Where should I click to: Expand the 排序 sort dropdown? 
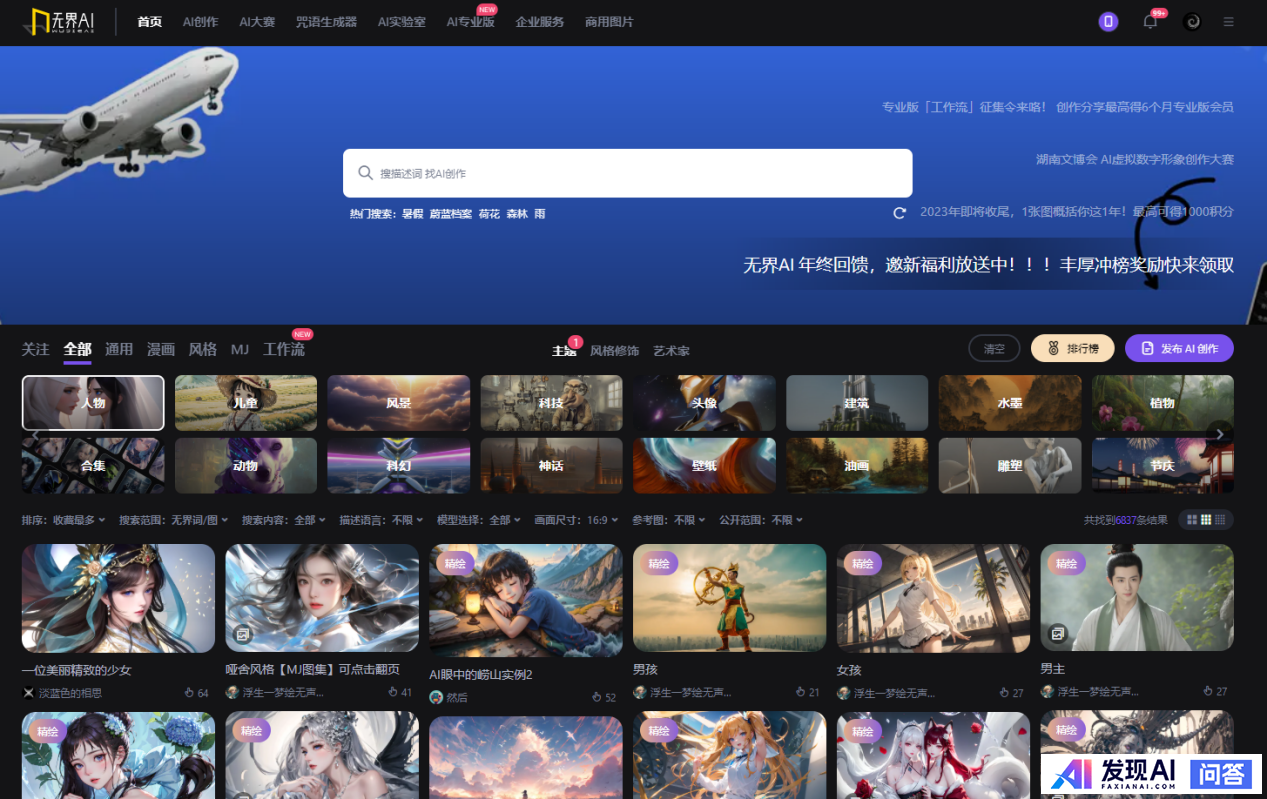65,520
